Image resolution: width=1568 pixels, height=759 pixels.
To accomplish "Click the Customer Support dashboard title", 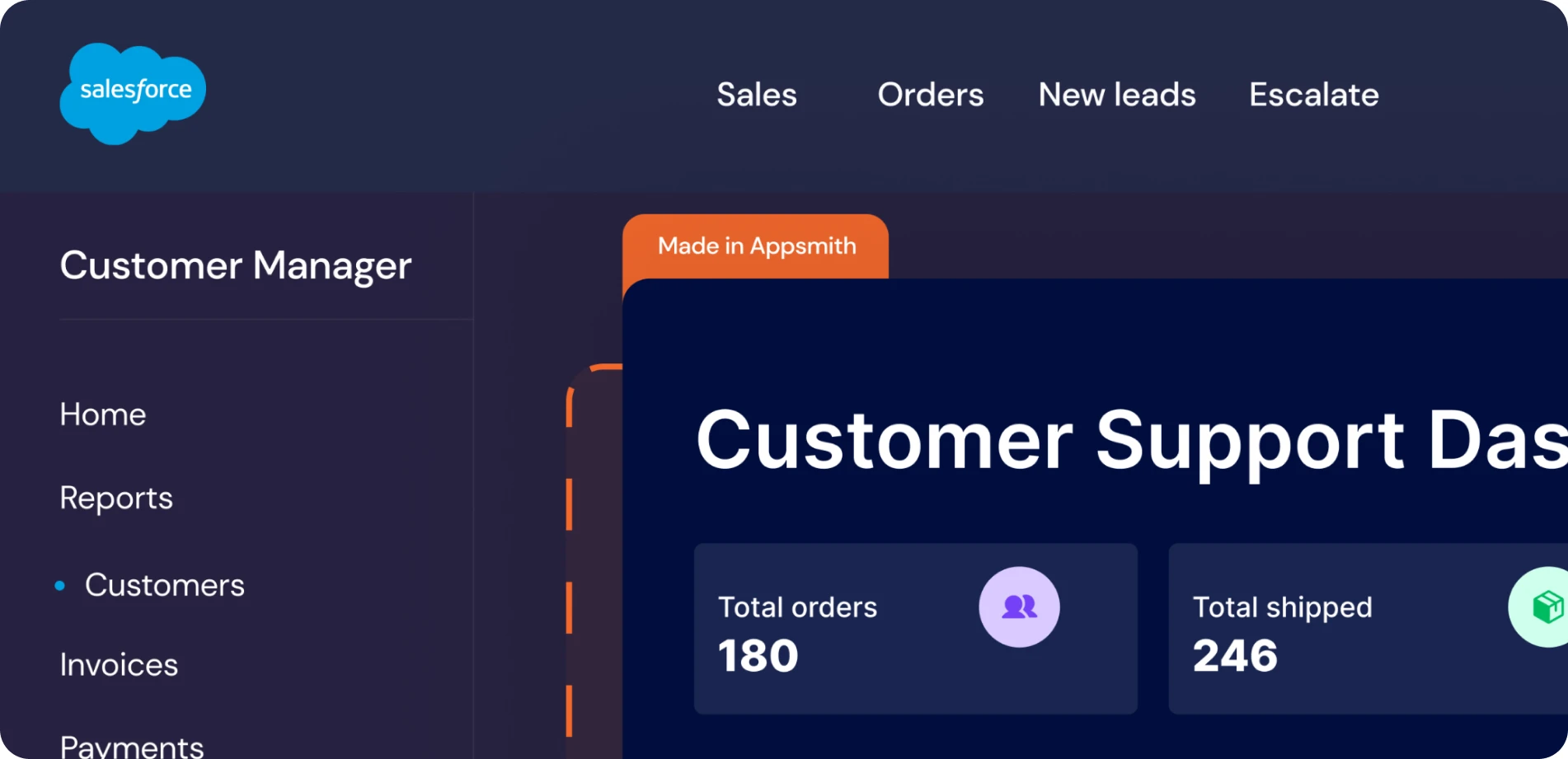I will (1129, 440).
